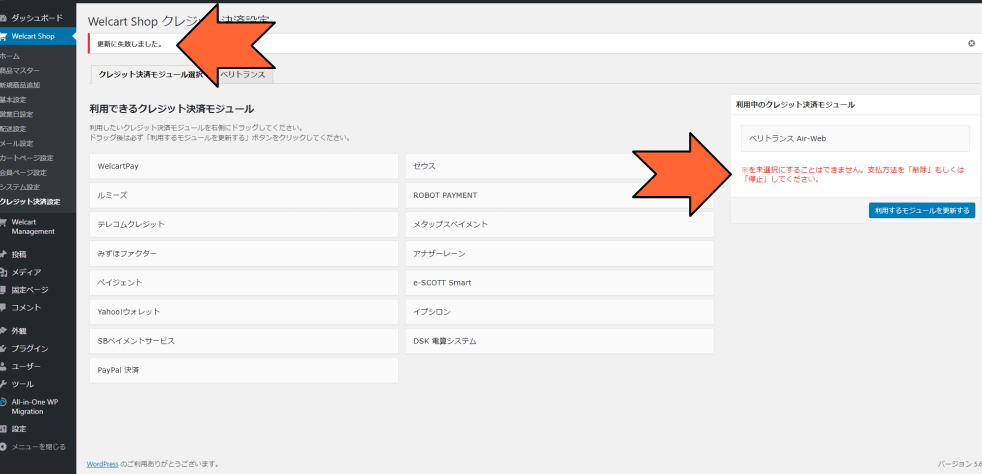Select the テレコムクレジット module box
The image size is (982, 474).
(x=244, y=224)
